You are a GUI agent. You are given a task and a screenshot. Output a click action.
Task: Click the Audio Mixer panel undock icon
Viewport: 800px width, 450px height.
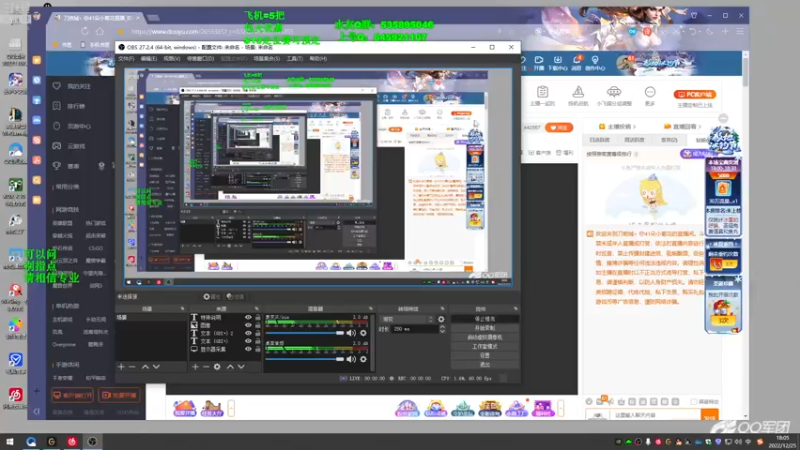tap(371, 309)
